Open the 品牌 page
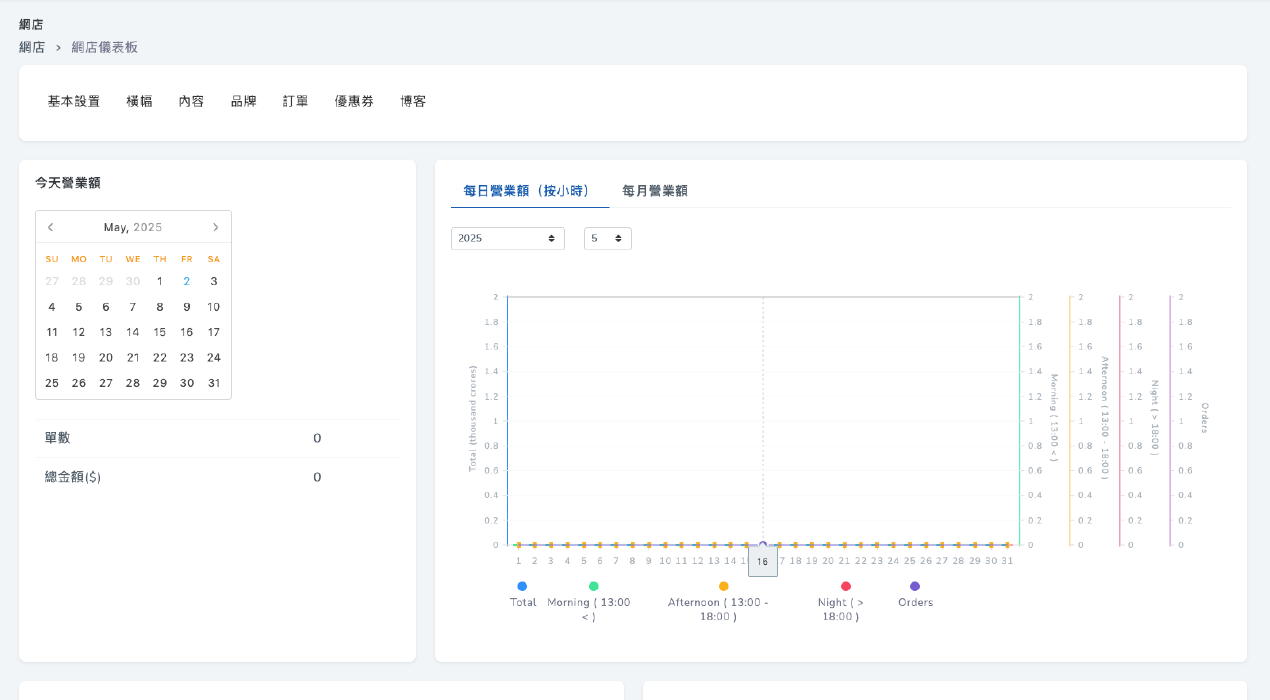This screenshot has width=1270, height=700. tap(243, 101)
